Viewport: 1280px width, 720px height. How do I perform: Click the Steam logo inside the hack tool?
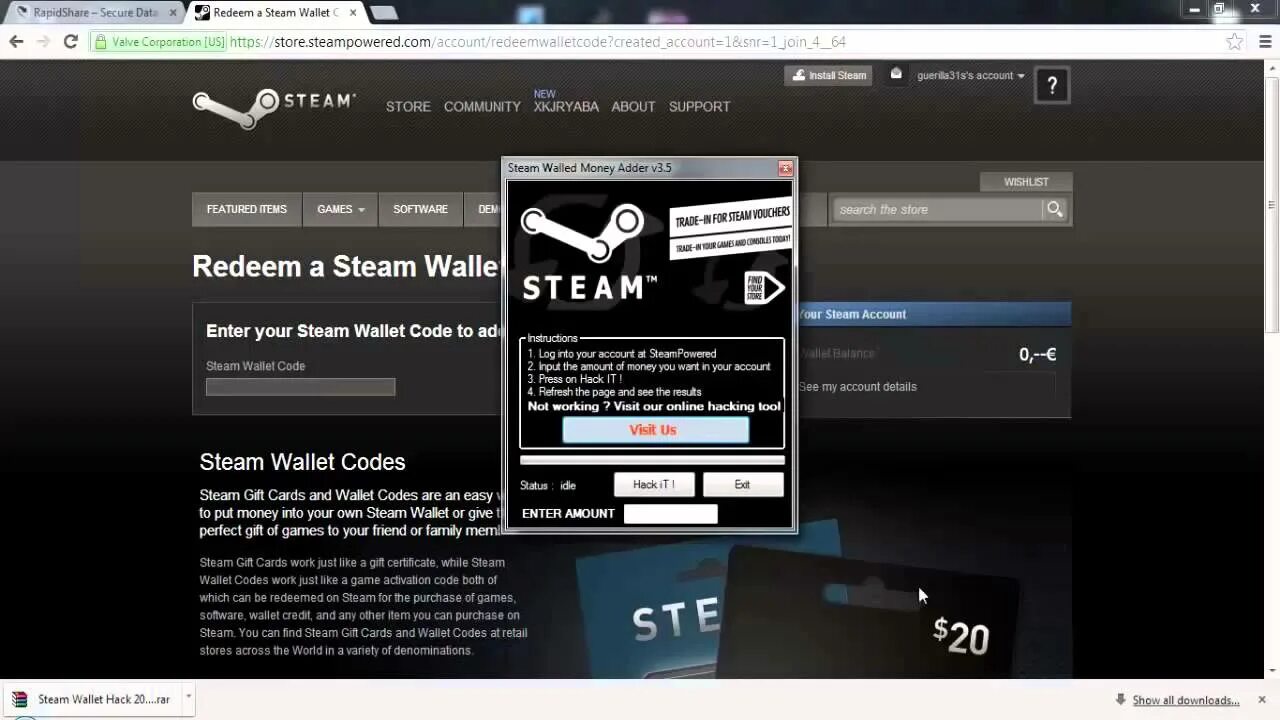(x=588, y=252)
